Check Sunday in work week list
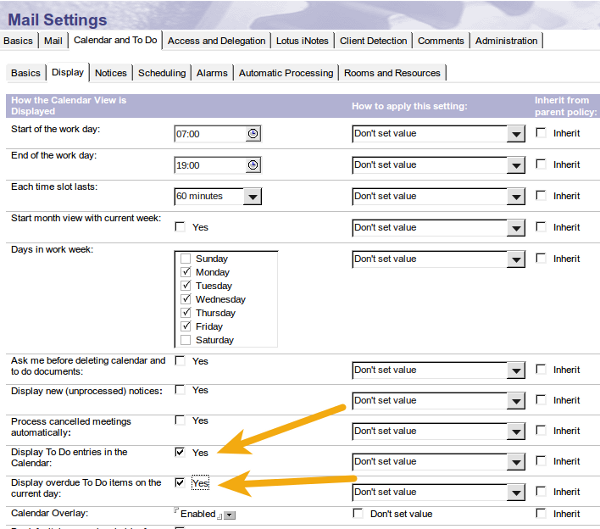The width and height of the screenshot is (600, 529). click(x=186, y=258)
